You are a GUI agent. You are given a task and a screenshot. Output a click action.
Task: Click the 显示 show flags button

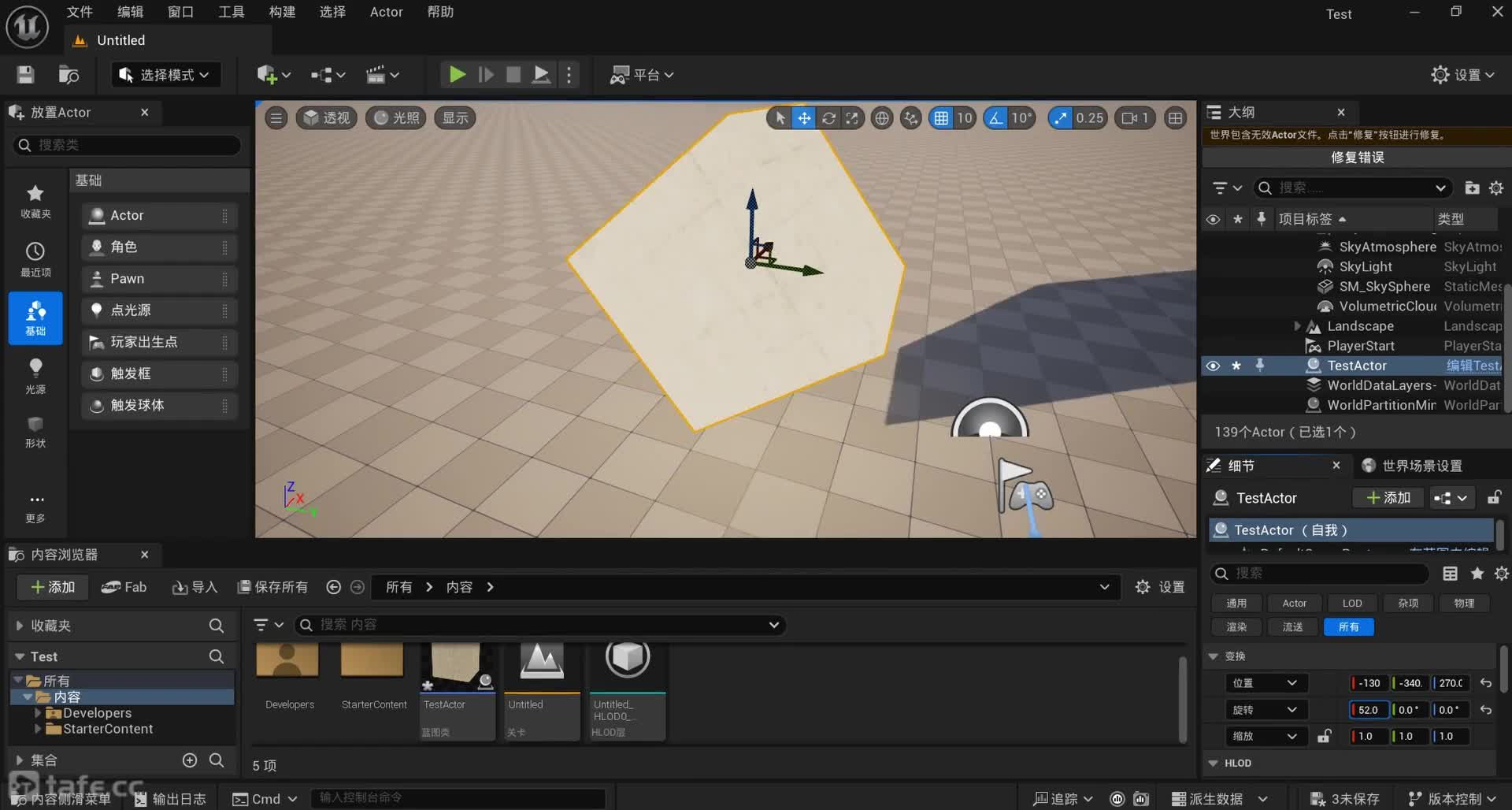point(454,118)
